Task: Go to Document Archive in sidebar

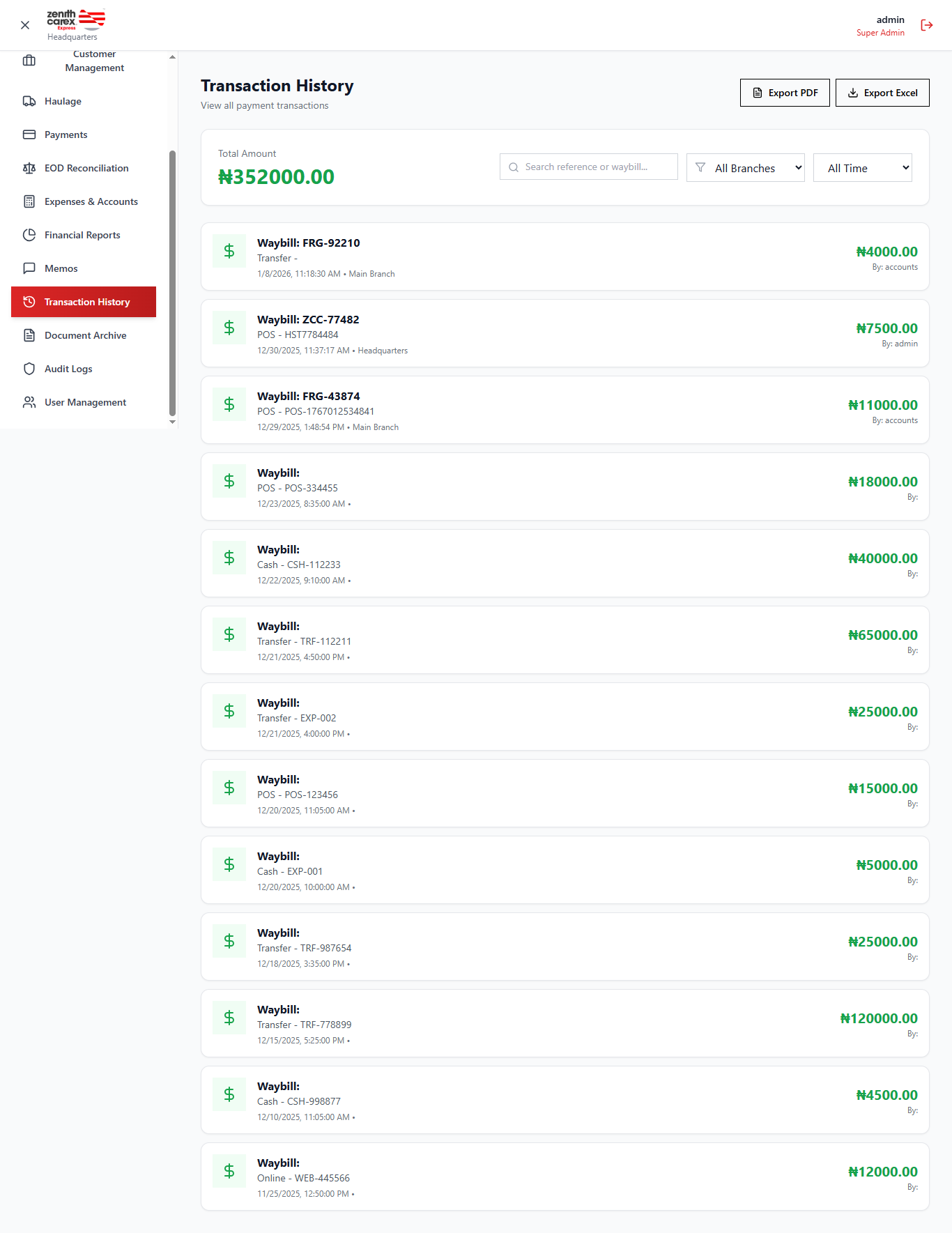Action: pos(85,335)
